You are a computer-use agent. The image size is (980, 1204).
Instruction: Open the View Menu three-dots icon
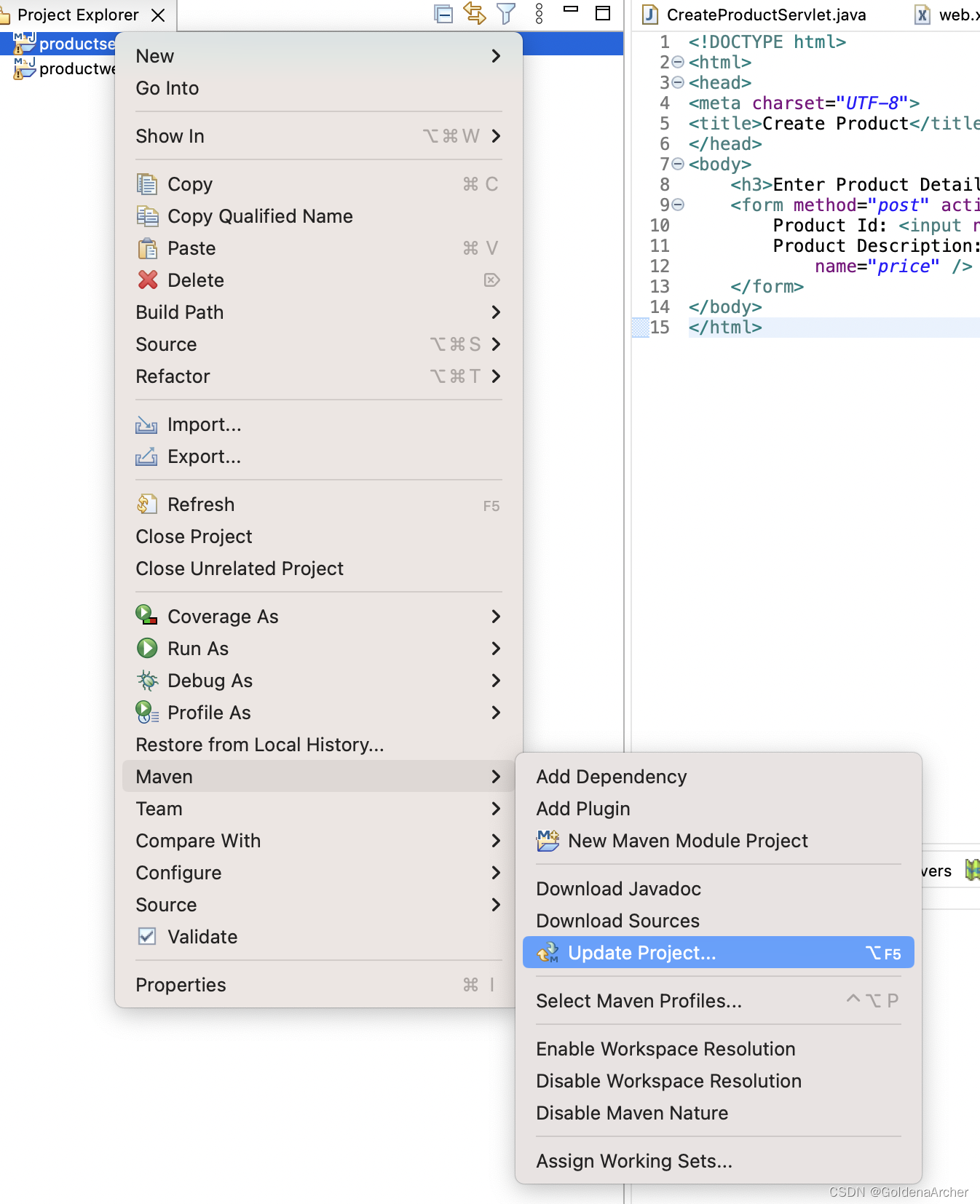539,14
